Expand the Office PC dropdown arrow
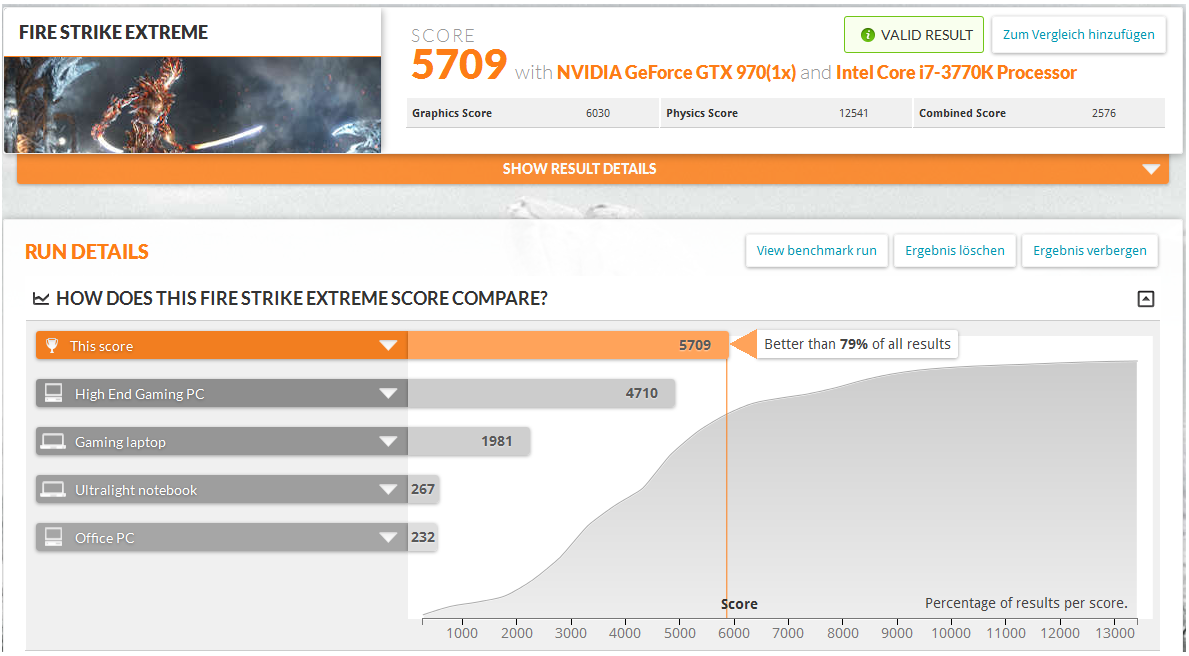This screenshot has width=1189, height=656. click(388, 538)
